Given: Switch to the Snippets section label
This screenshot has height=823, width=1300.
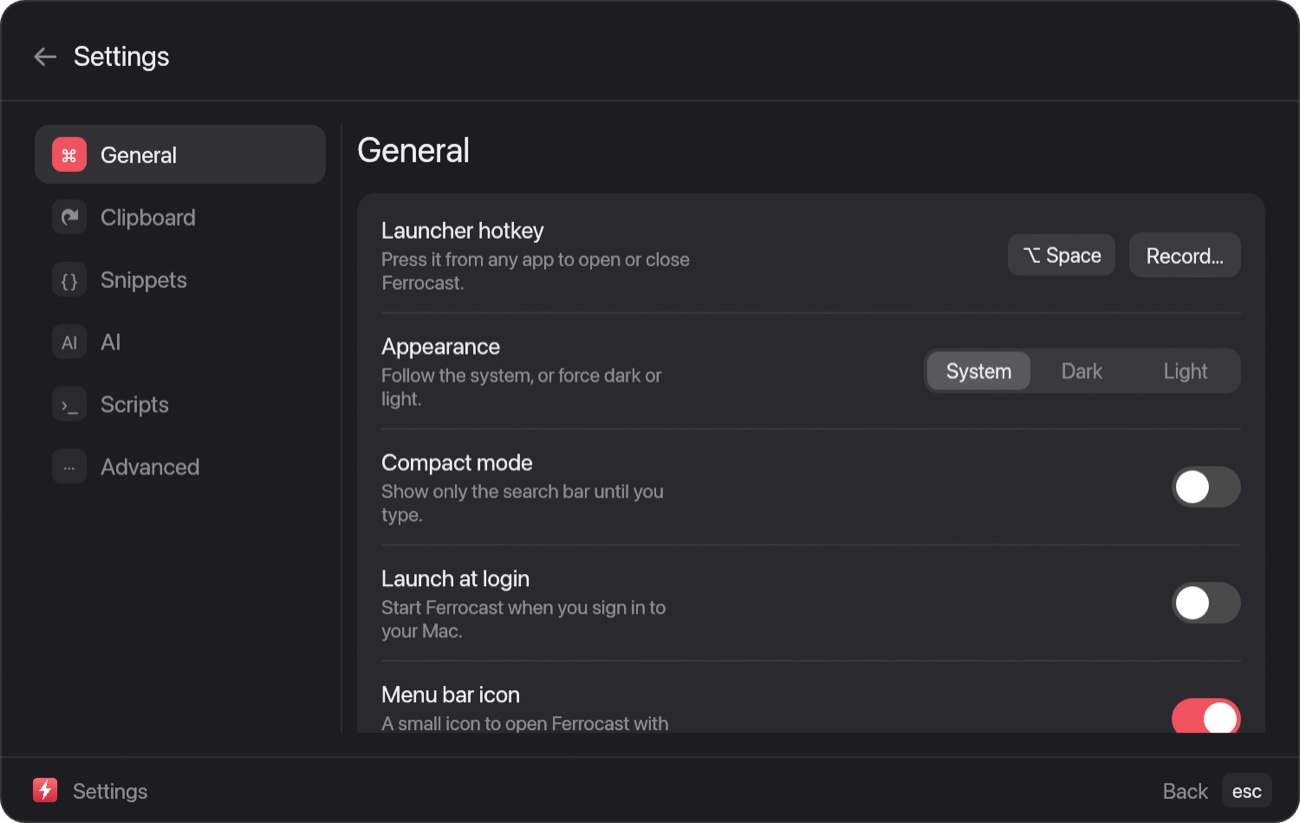Looking at the screenshot, I should [x=144, y=280].
